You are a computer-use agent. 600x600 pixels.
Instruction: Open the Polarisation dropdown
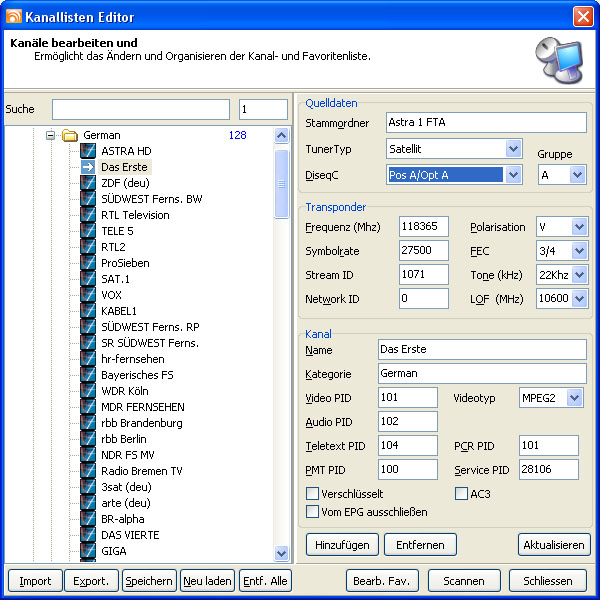pos(579,227)
